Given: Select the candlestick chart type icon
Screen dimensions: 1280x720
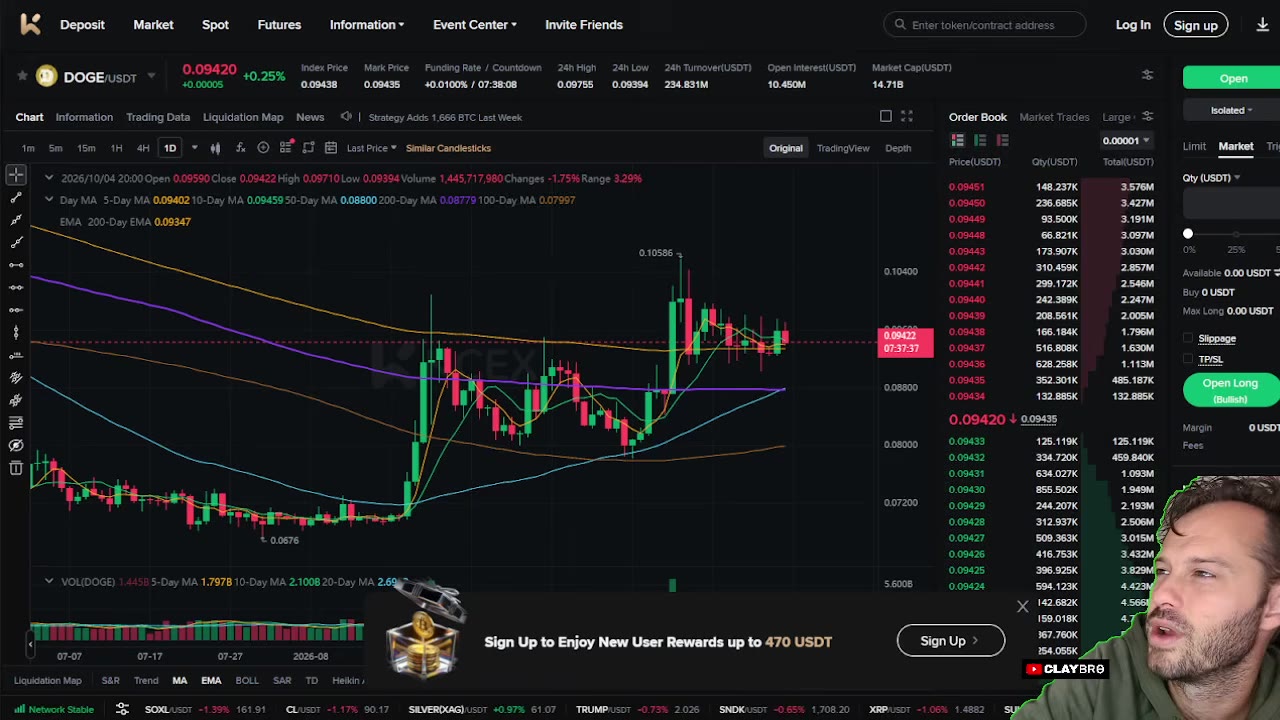Looking at the screenshot, I should [215, 148].
